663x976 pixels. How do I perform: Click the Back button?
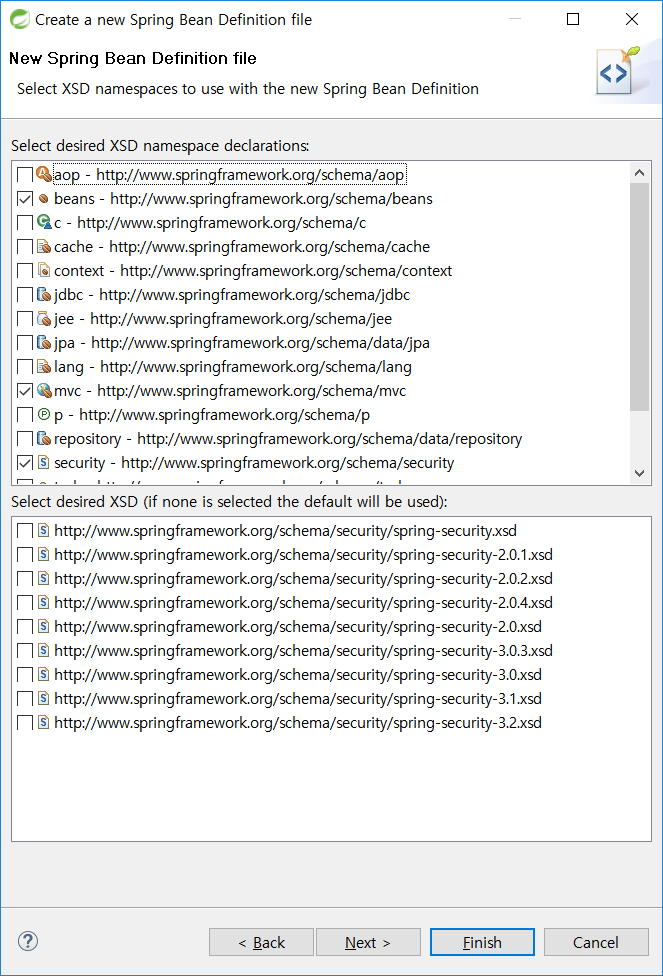point(261,942)
